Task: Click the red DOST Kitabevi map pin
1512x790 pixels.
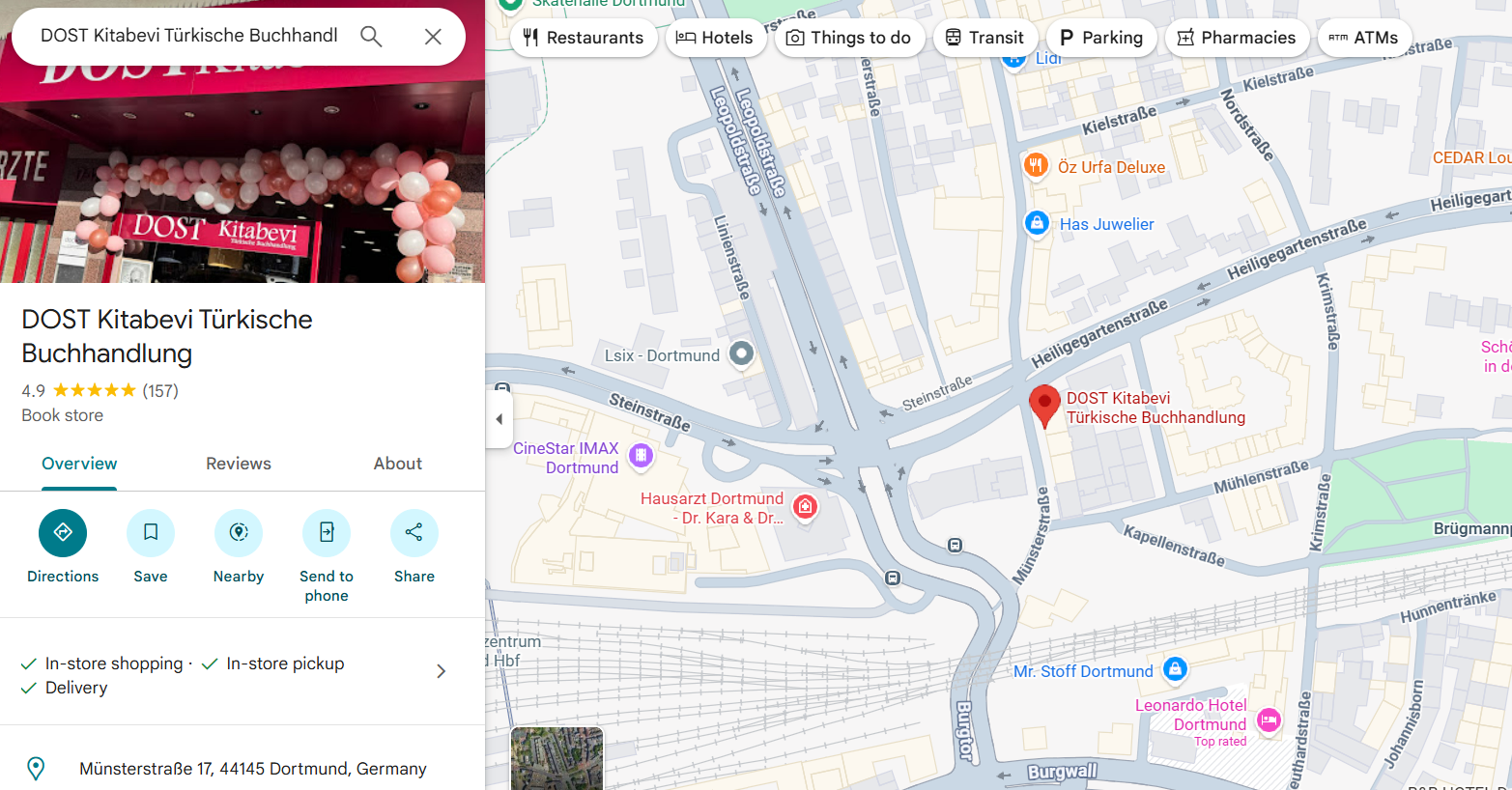Action: [x=1044, y=404]
